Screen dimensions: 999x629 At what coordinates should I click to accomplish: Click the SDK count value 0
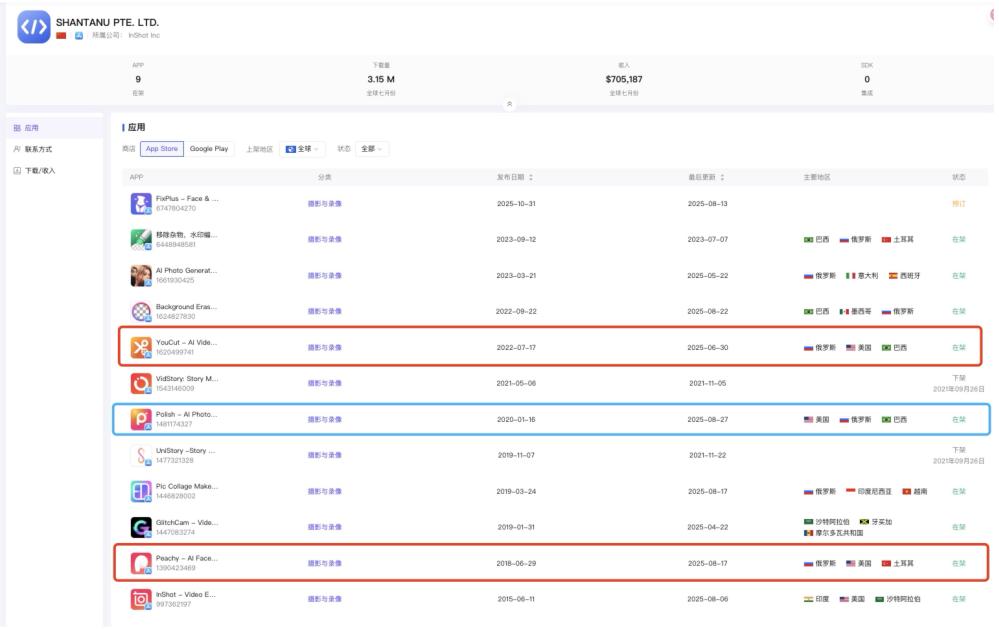tap(866, 79)
